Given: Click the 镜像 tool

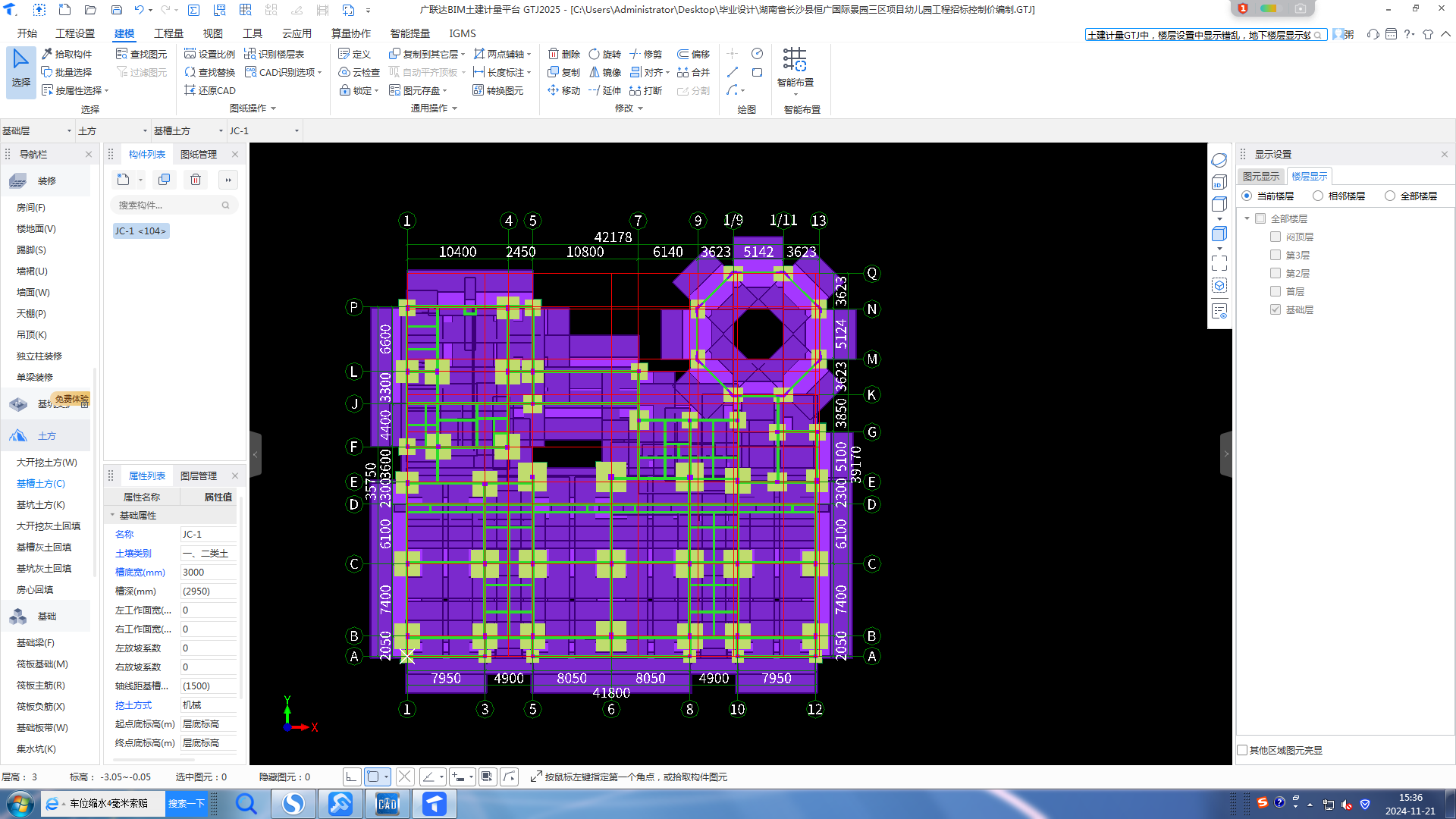Looking at the screenshot, I should 605,72.
